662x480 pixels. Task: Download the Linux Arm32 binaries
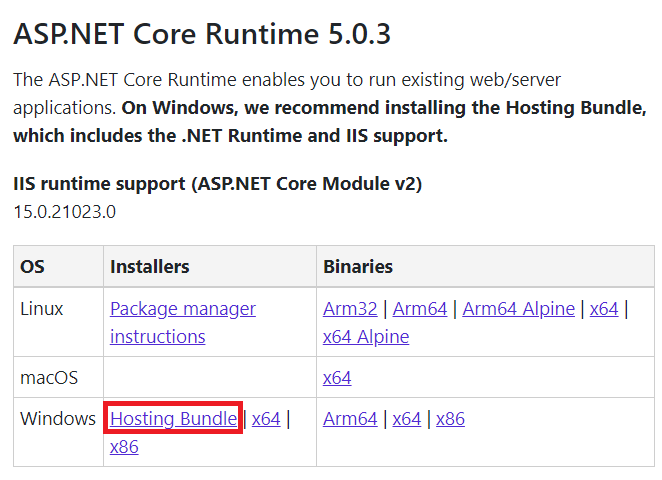(350, 309)
